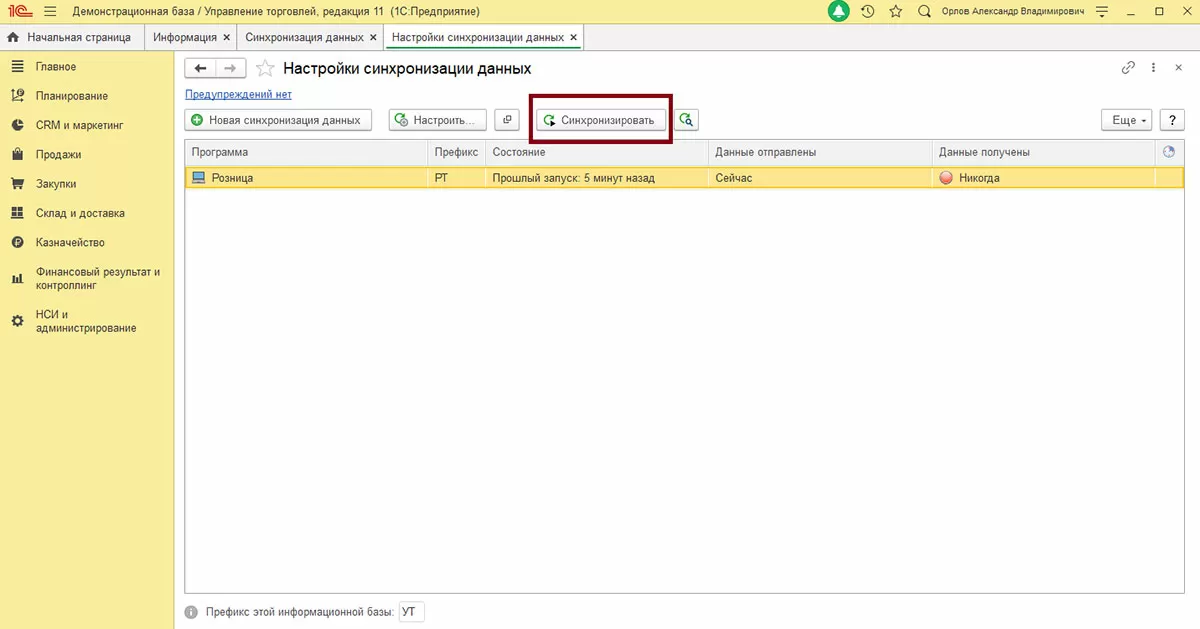The height and width of the screenshot is (629, 1200).
Task: Click info icon beside prefix label
Action: pyautogui.click(x=192, y=612)
